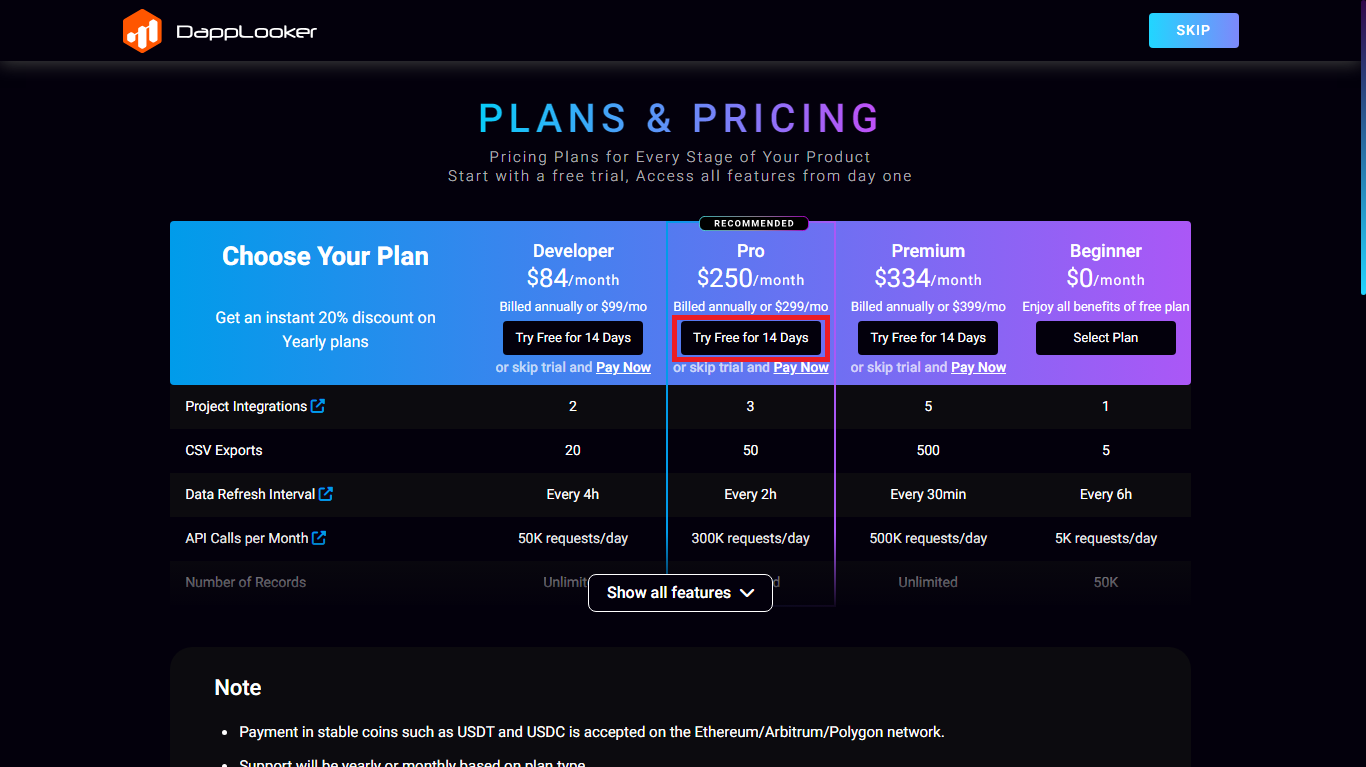Image resolution: width=1366 pixels, height=767 pixels.
Task: Click Pay Now under the Developer plan
Action: pyautogui.click(x=623, y=367)
